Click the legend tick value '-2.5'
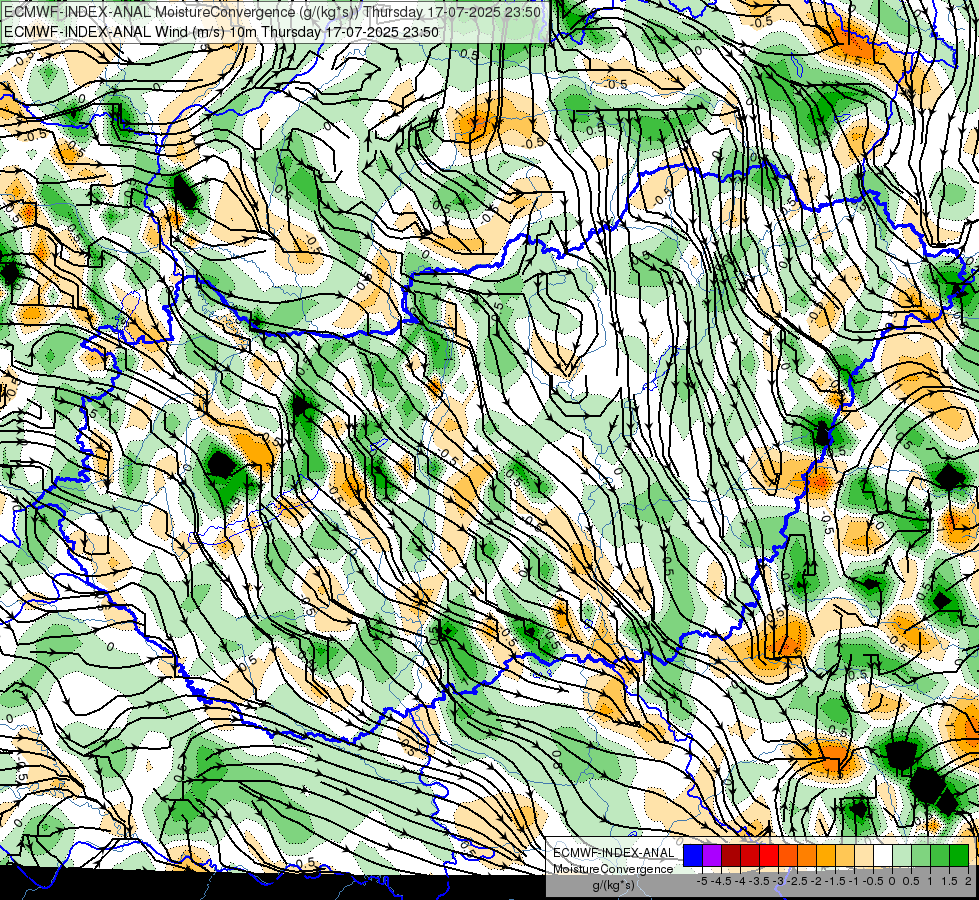Viewport: 979px width, 900px height. click(x=797, y=881)
